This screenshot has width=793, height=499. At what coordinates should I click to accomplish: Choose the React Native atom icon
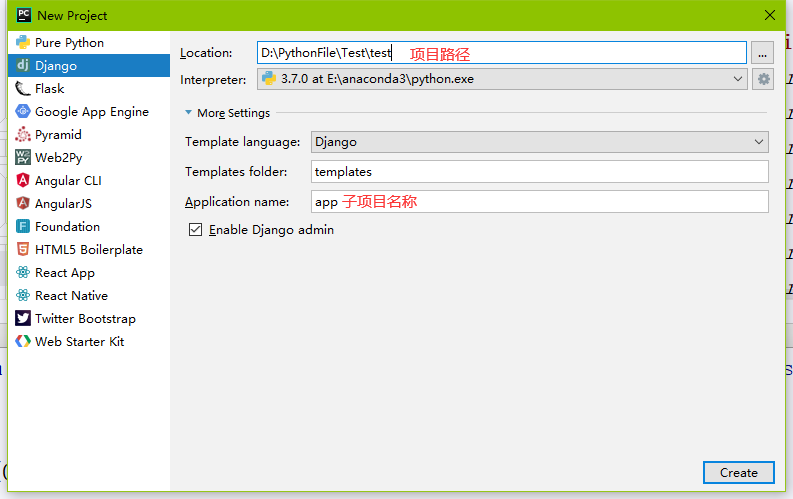tap(23, 295)
